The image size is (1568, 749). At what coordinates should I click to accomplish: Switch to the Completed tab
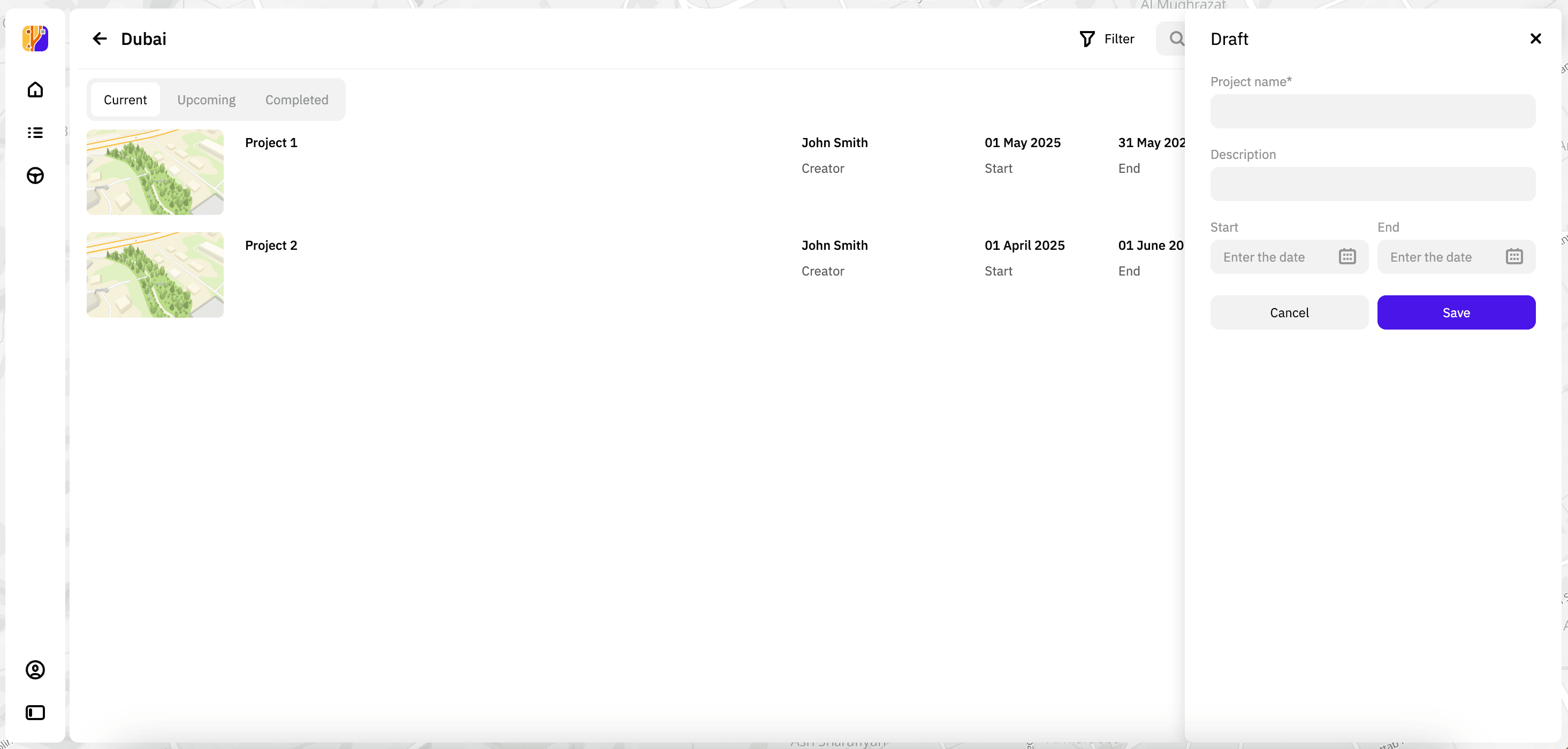pos(296,99)
